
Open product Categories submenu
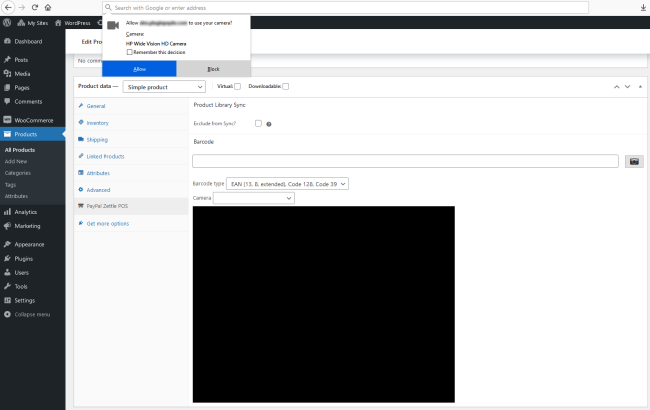(x=17, y=173)
